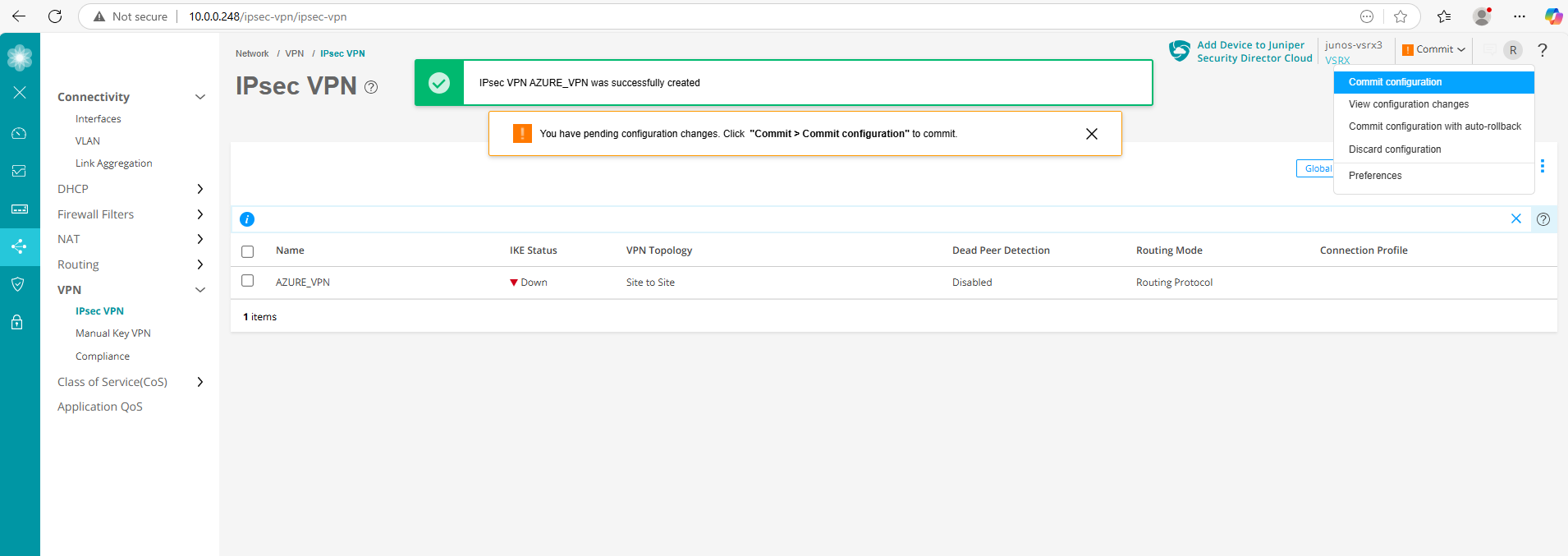The image size is (1568, 556).
Task: Open browser settings ellipsis menu
Action: pyautogui.click(x=1520, y=16)
